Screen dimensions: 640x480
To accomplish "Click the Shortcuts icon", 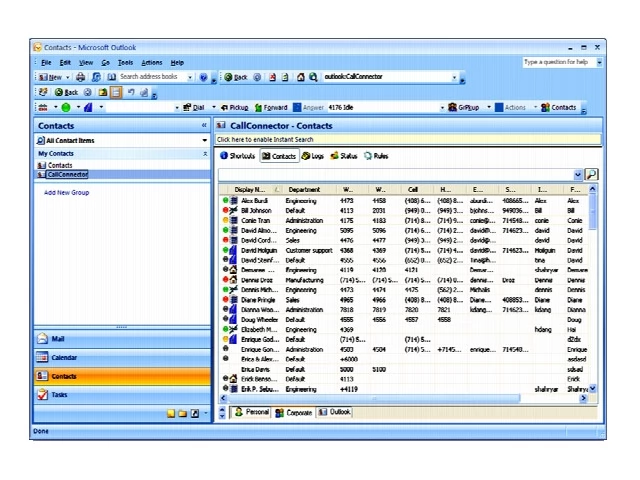I will [236, 156].
